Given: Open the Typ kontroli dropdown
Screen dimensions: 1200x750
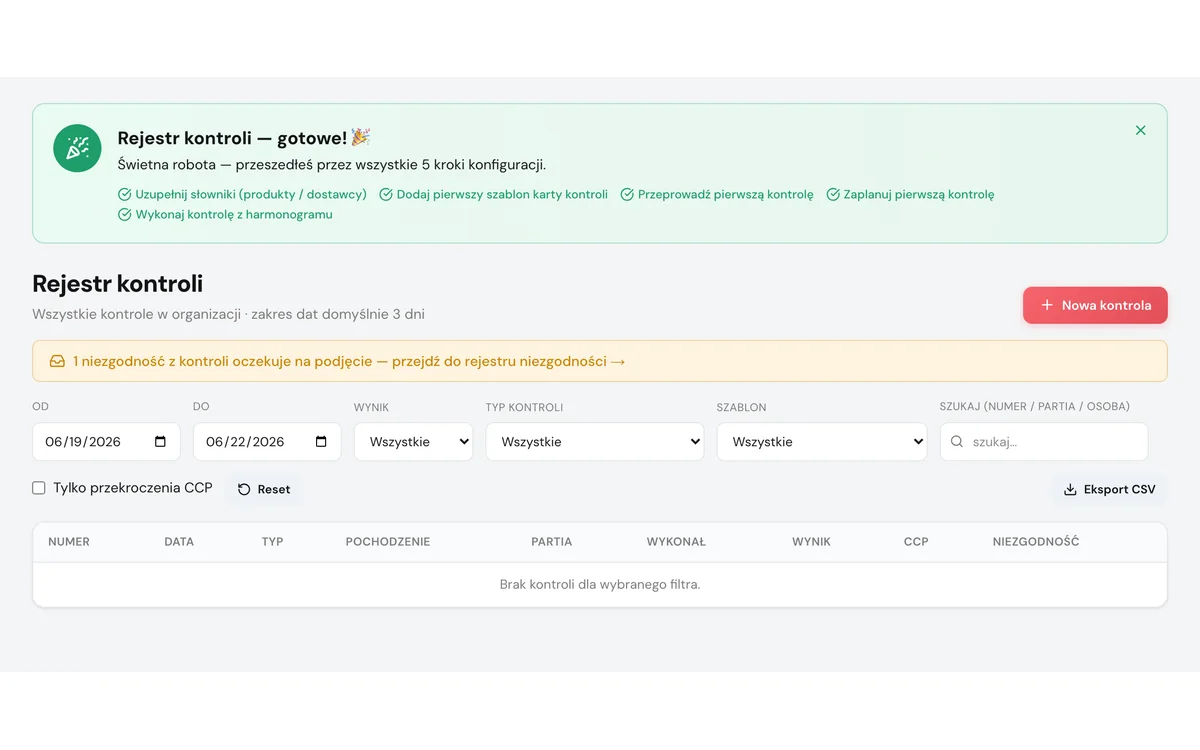Looking at the screenshot, I should coord(595,442).
